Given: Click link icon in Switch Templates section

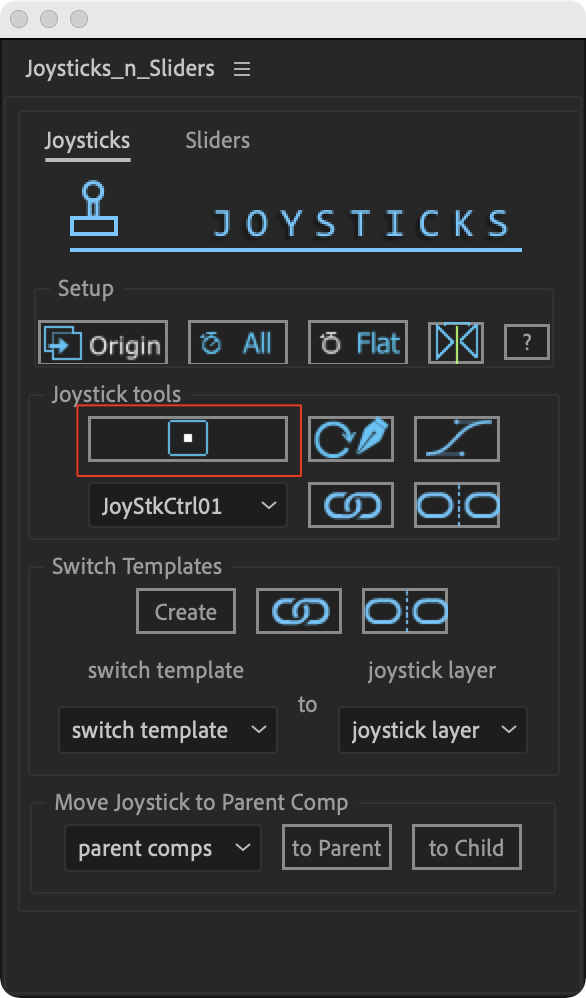Looking at the screenshot, I should click(x=299, y=611).
